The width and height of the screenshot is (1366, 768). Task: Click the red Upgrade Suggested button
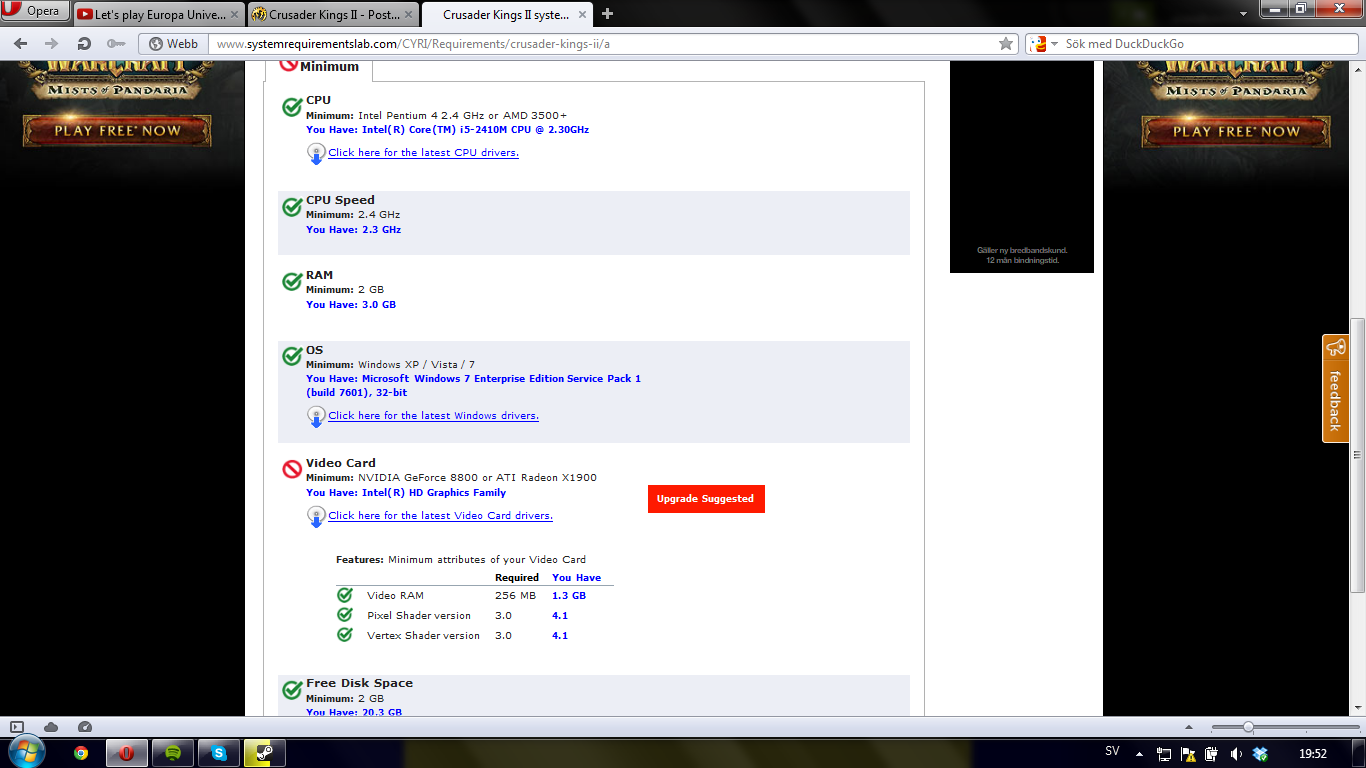coord(706,499)
